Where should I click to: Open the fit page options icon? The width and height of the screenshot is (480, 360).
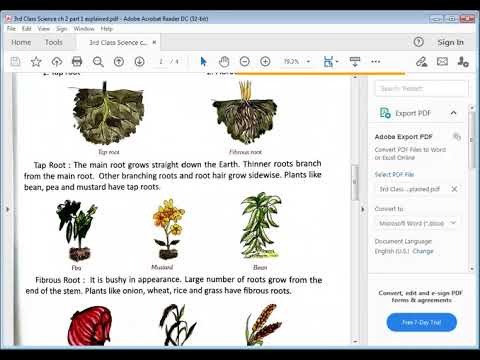[x=330, y=62]
